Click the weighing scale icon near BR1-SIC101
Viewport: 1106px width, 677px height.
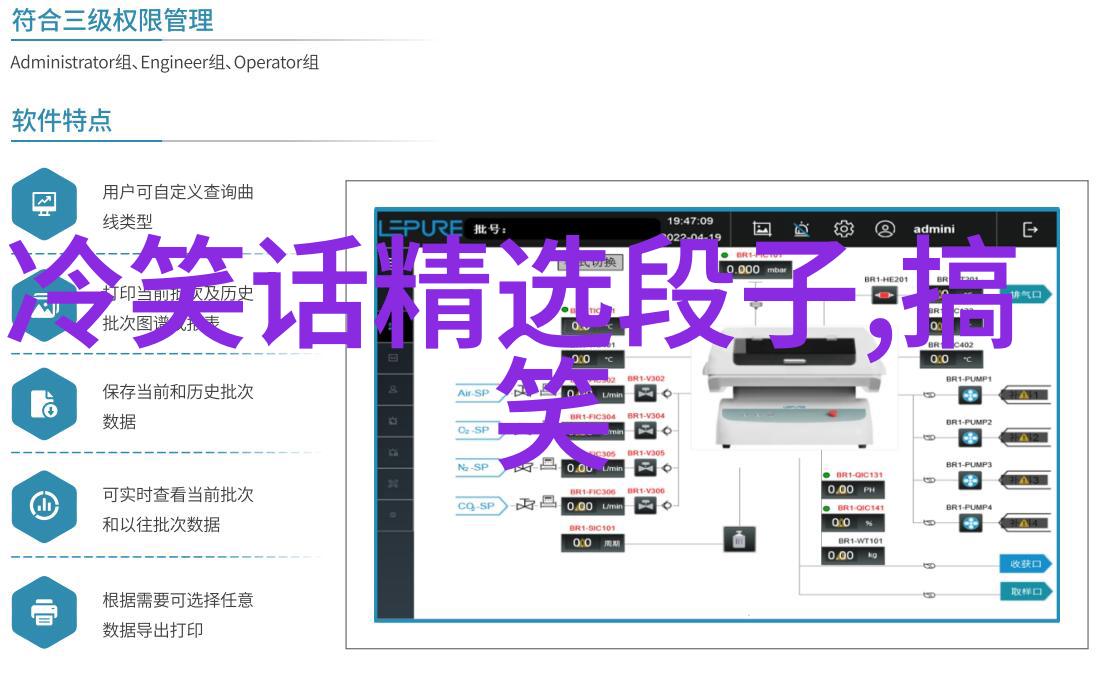coord(738,540)
